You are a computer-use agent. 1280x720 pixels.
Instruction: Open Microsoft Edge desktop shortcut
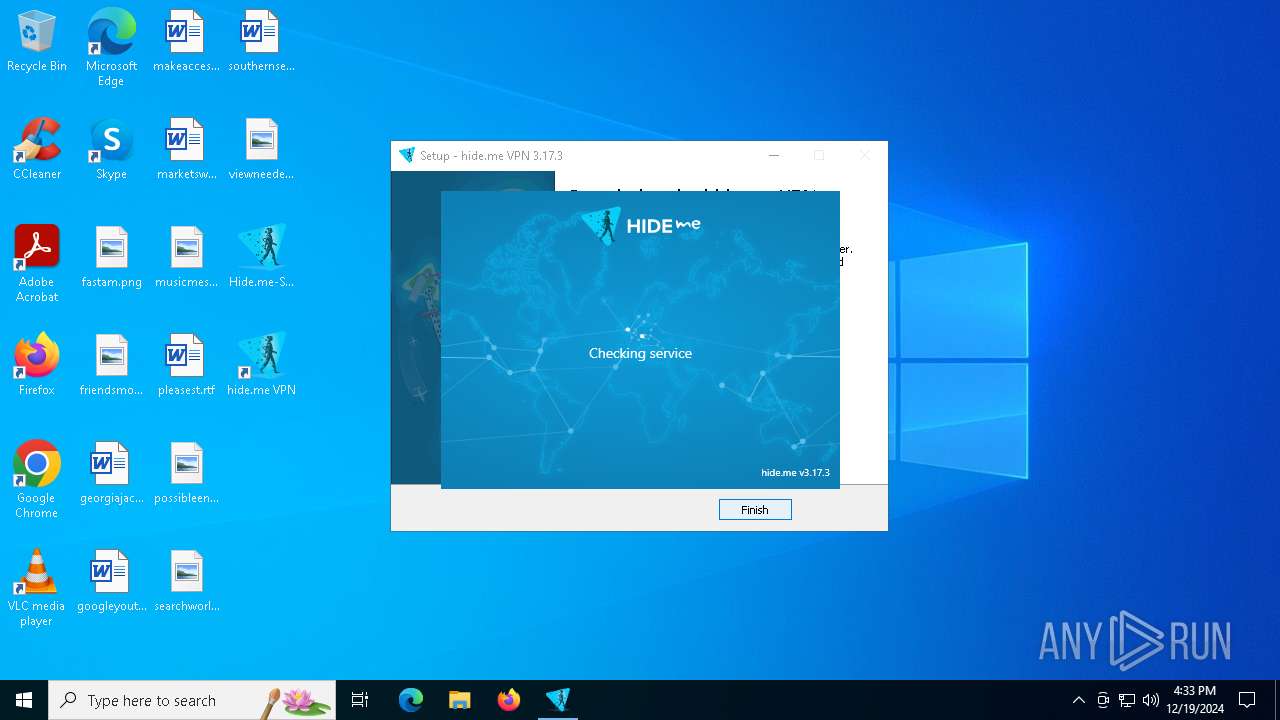click(x=111, y=48)
